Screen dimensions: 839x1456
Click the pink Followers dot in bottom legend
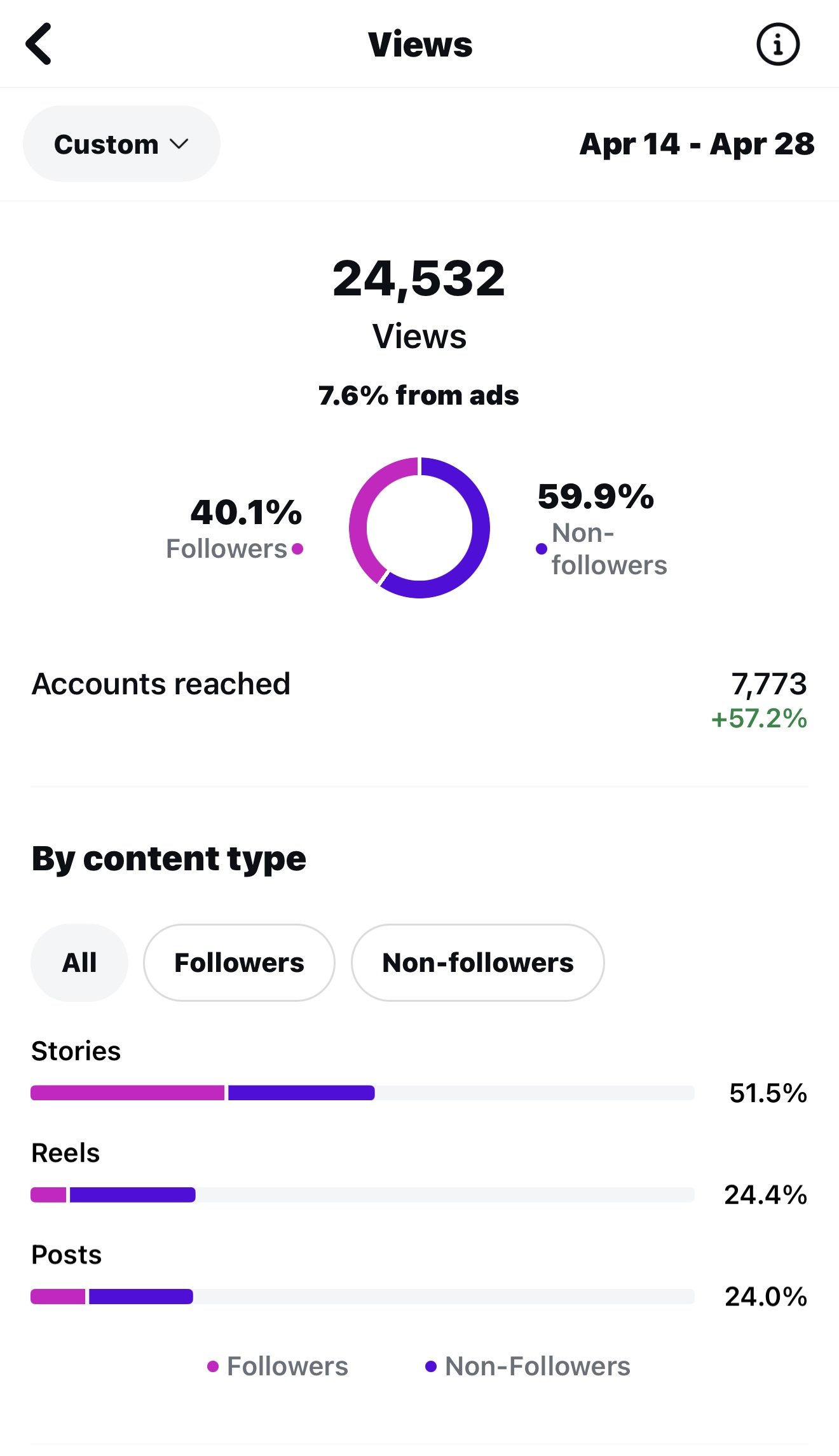pos(213,1366)
